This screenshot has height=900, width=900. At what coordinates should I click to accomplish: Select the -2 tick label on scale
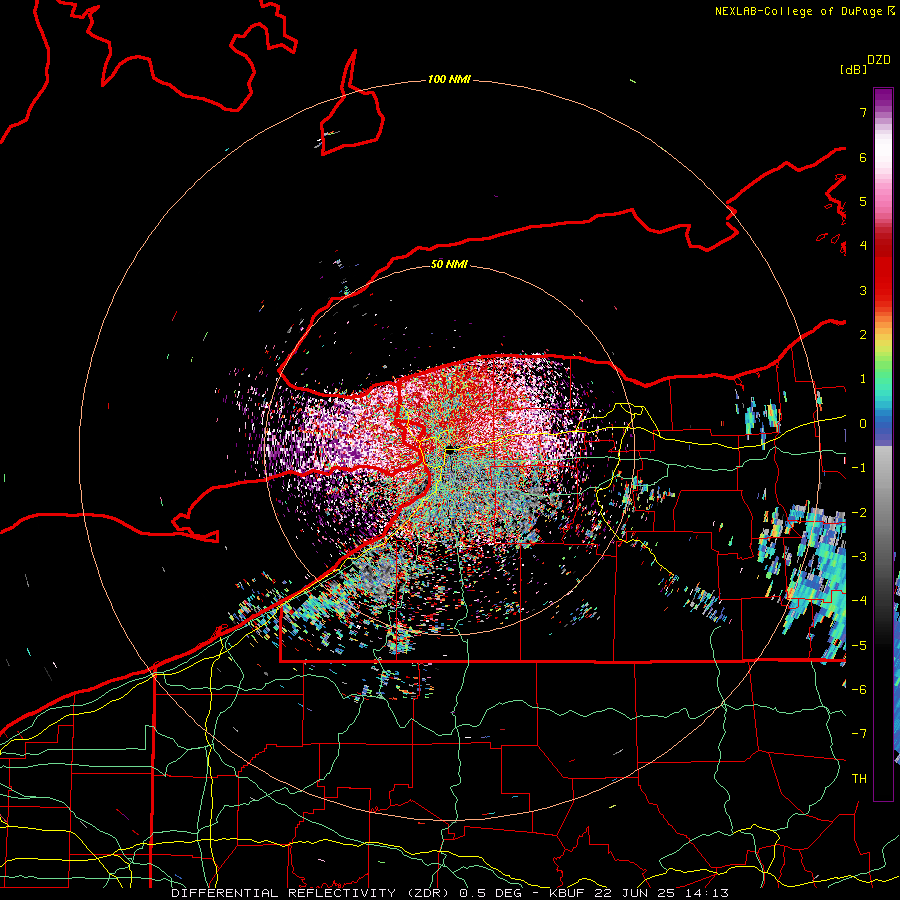click(859, 512)
